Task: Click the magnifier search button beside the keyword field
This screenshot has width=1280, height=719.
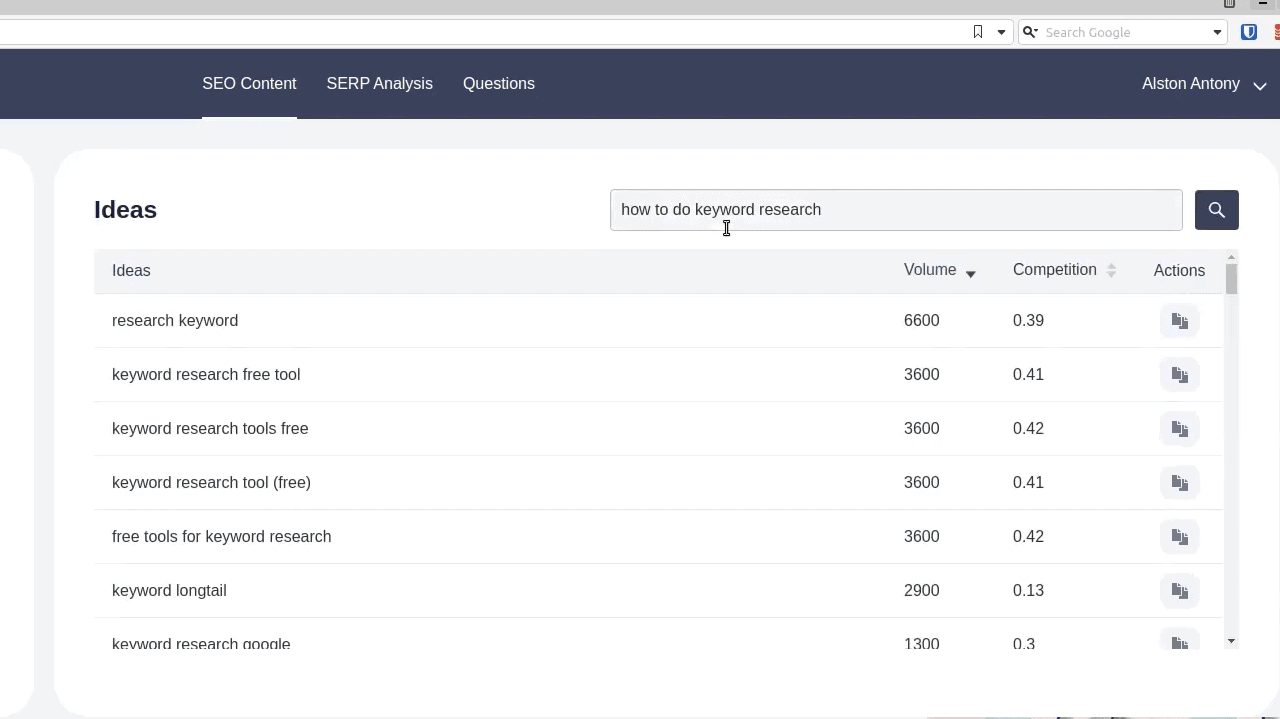Action: pos(1216,210)
